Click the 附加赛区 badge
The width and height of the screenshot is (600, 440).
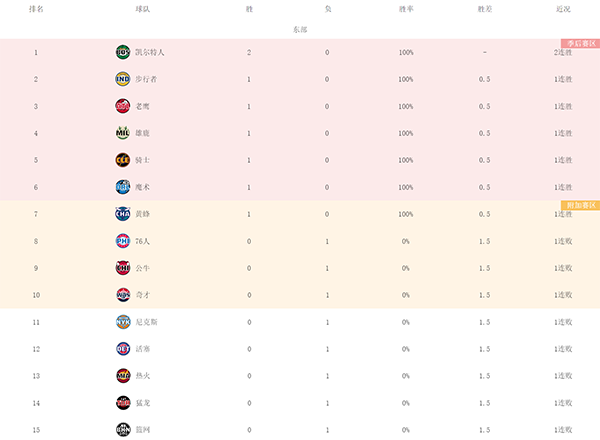[580, 206]
